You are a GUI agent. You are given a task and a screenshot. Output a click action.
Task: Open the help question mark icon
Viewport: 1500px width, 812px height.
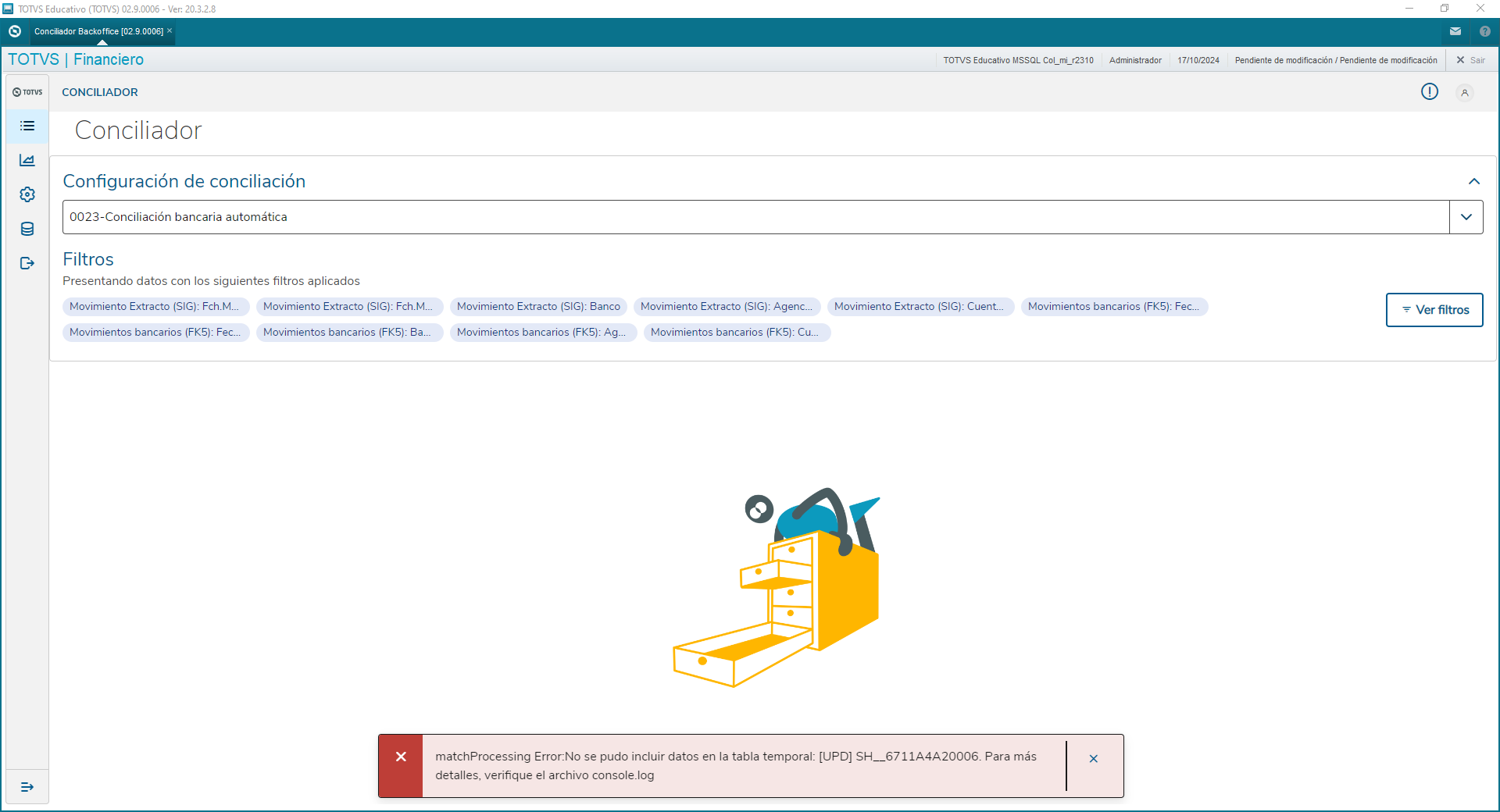coord(1485,31)
